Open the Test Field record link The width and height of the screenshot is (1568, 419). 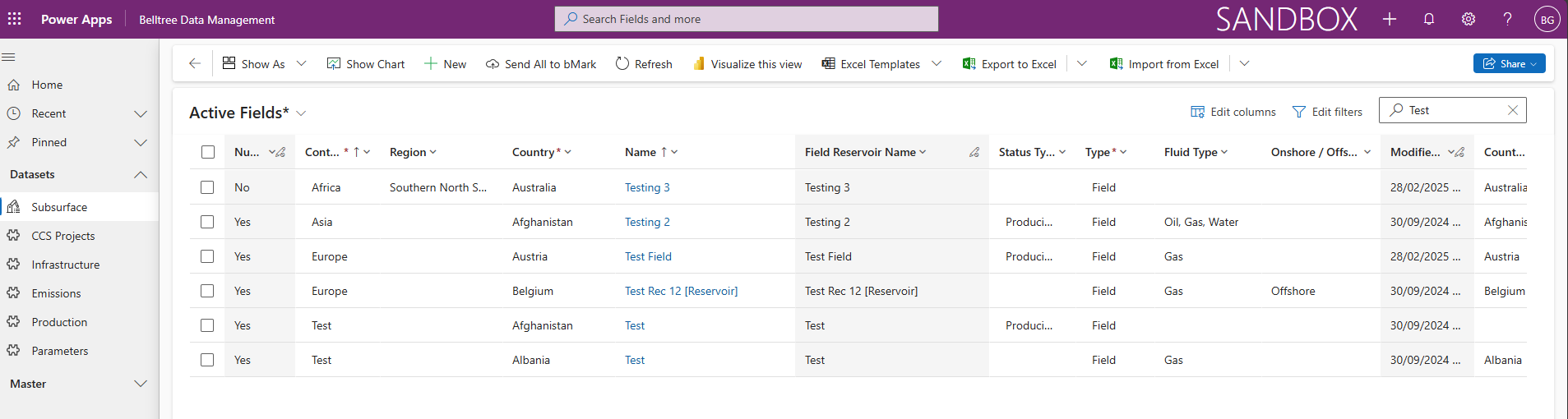pyautogui.click(x=648, y=256)
